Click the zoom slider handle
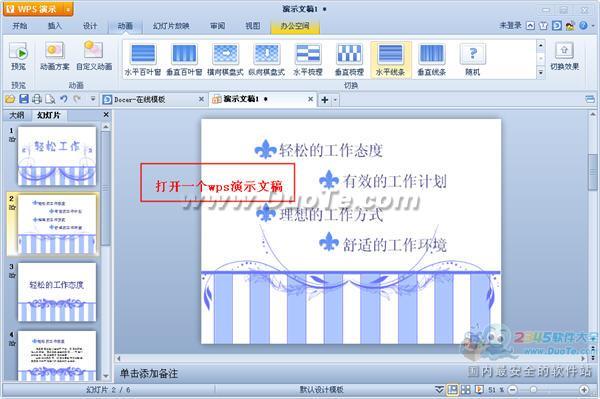The height and width of the screenshot is (399, 600). (x=533, y=390)
